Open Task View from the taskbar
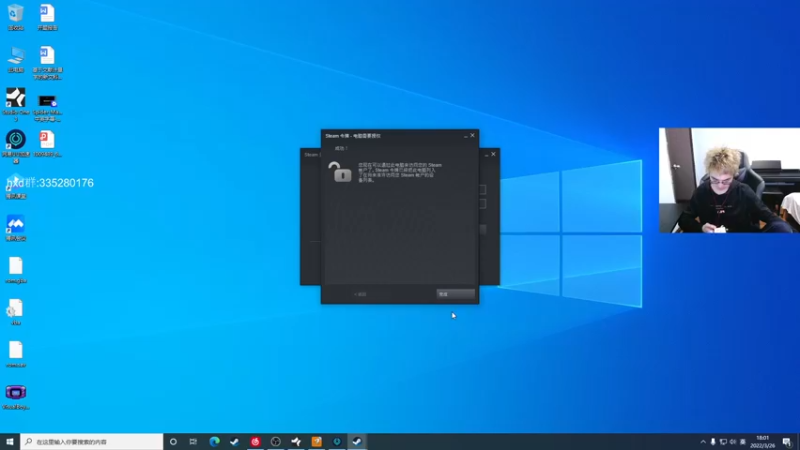The height and width of the screenshot is (450, 800). (x=193, y=442)
